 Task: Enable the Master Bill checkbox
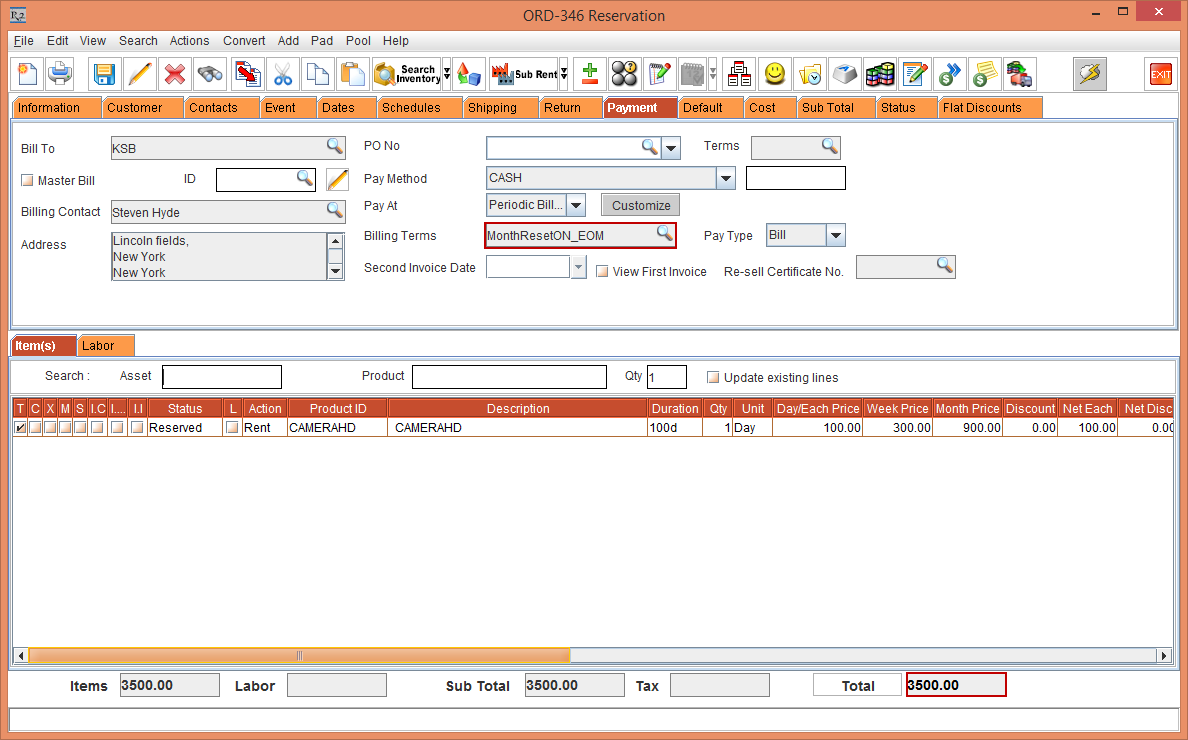27,181
